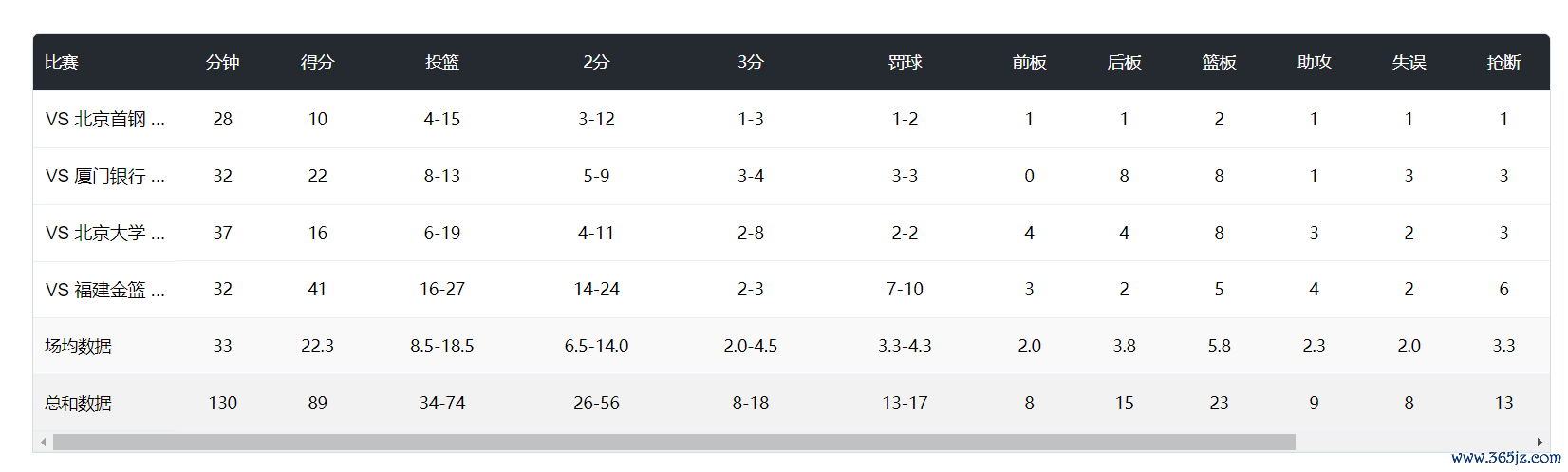Image resolution: width=1568 pixels, height=472 pixels.
Task: Select the 总和数据 totals row label
Action: [x=78, y=404]
